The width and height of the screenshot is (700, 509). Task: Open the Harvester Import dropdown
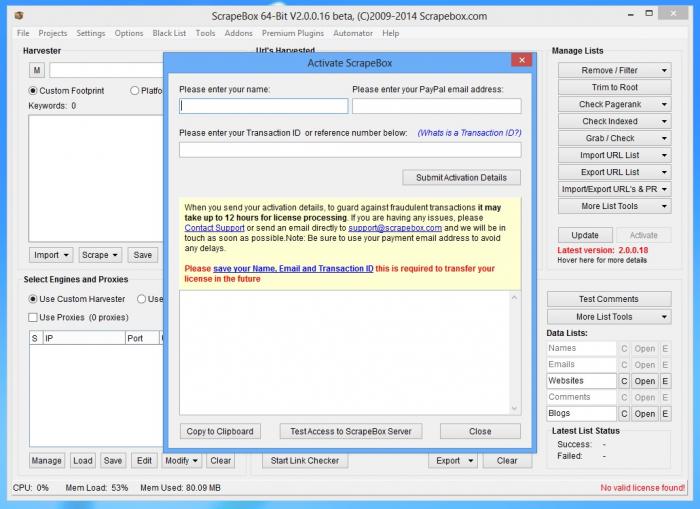(x=51, y=255)
